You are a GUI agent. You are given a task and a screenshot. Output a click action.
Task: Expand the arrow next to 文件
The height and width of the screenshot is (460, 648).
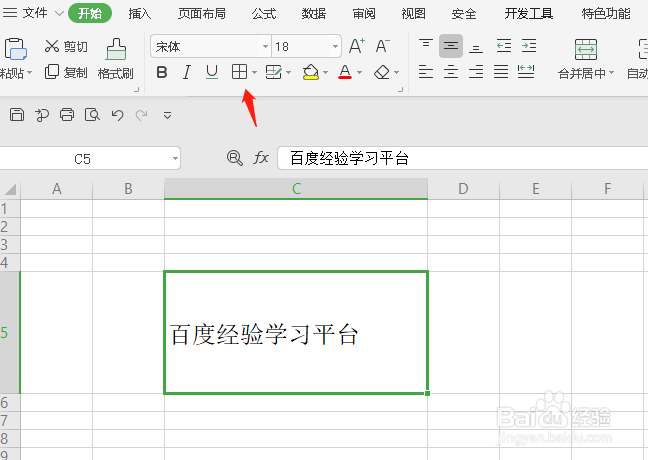tap(59, 13)
